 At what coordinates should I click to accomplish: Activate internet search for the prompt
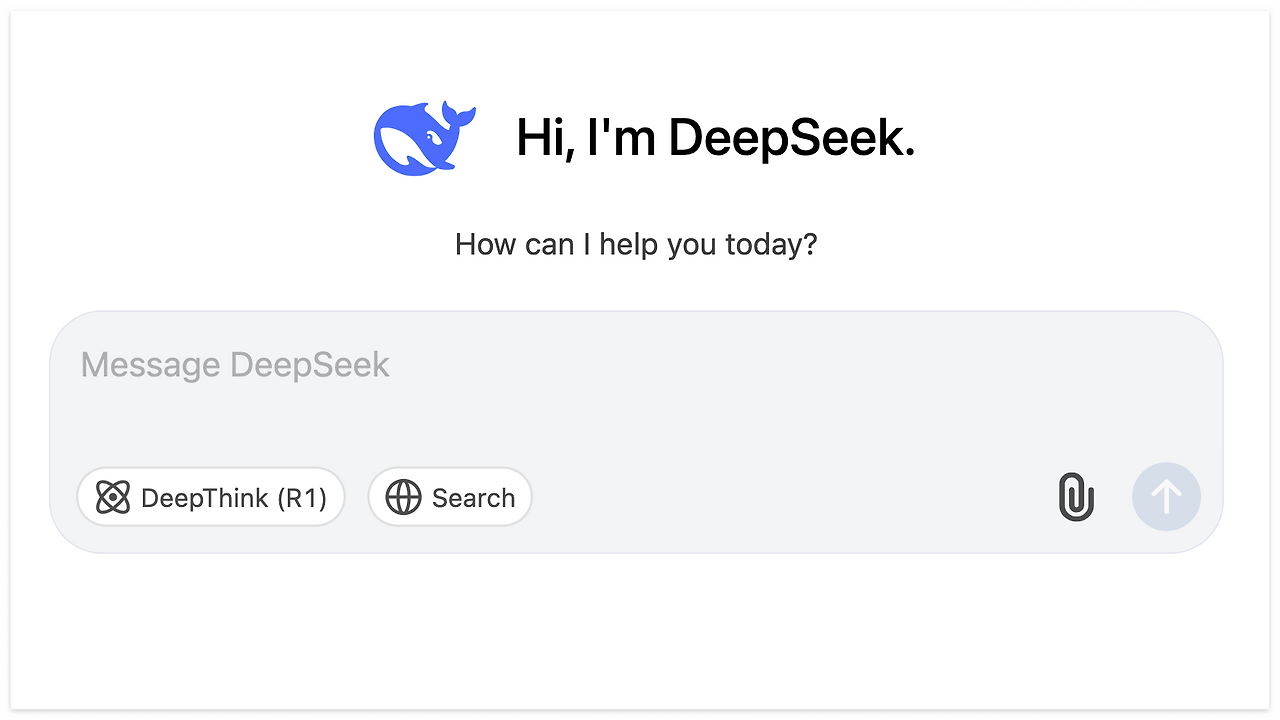click(x=450, y=497)
